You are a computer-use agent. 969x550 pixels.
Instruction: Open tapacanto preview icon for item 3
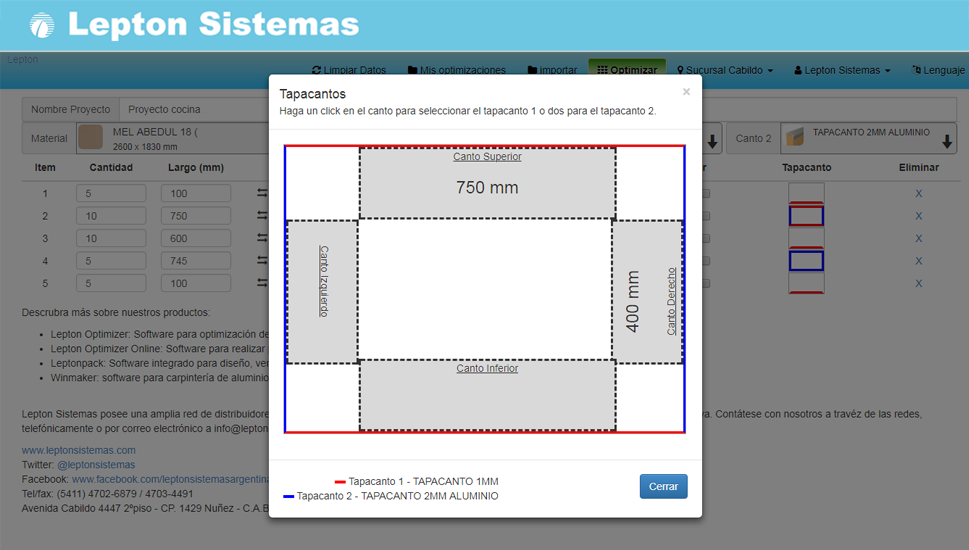pos(806,239)
